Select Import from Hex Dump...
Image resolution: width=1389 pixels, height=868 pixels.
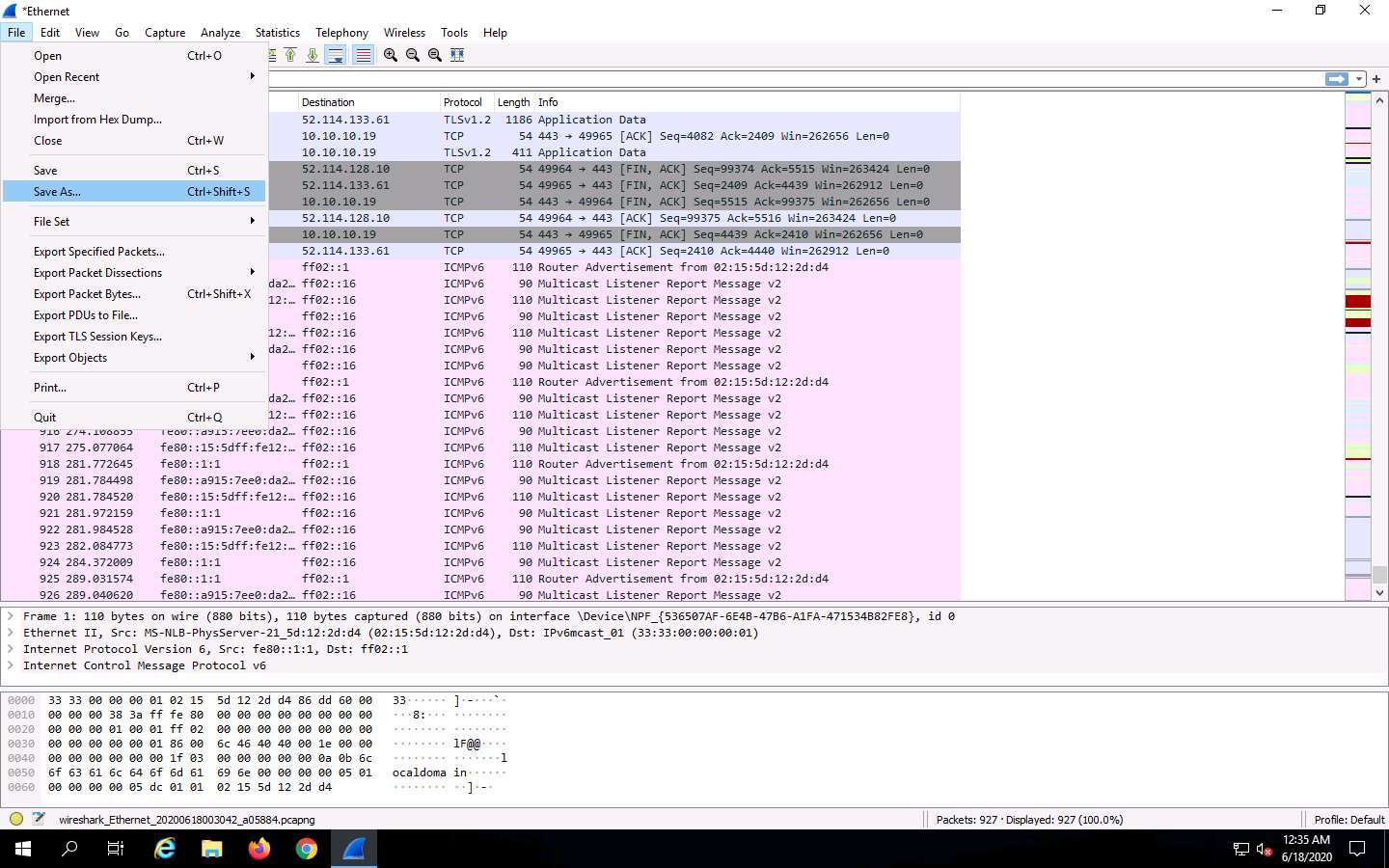pyautogui.click(x=135, y=120)
